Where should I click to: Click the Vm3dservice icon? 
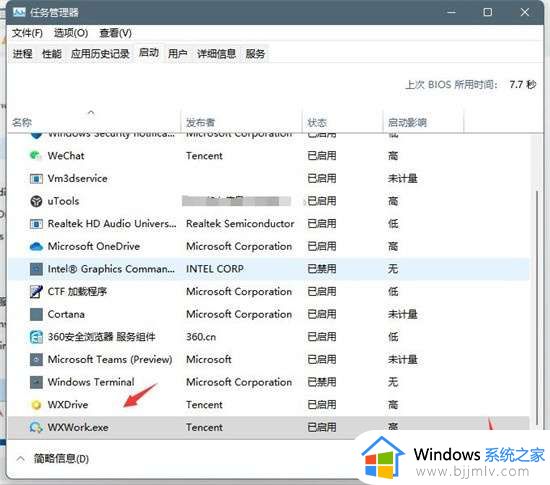click(x=36, y=178)
